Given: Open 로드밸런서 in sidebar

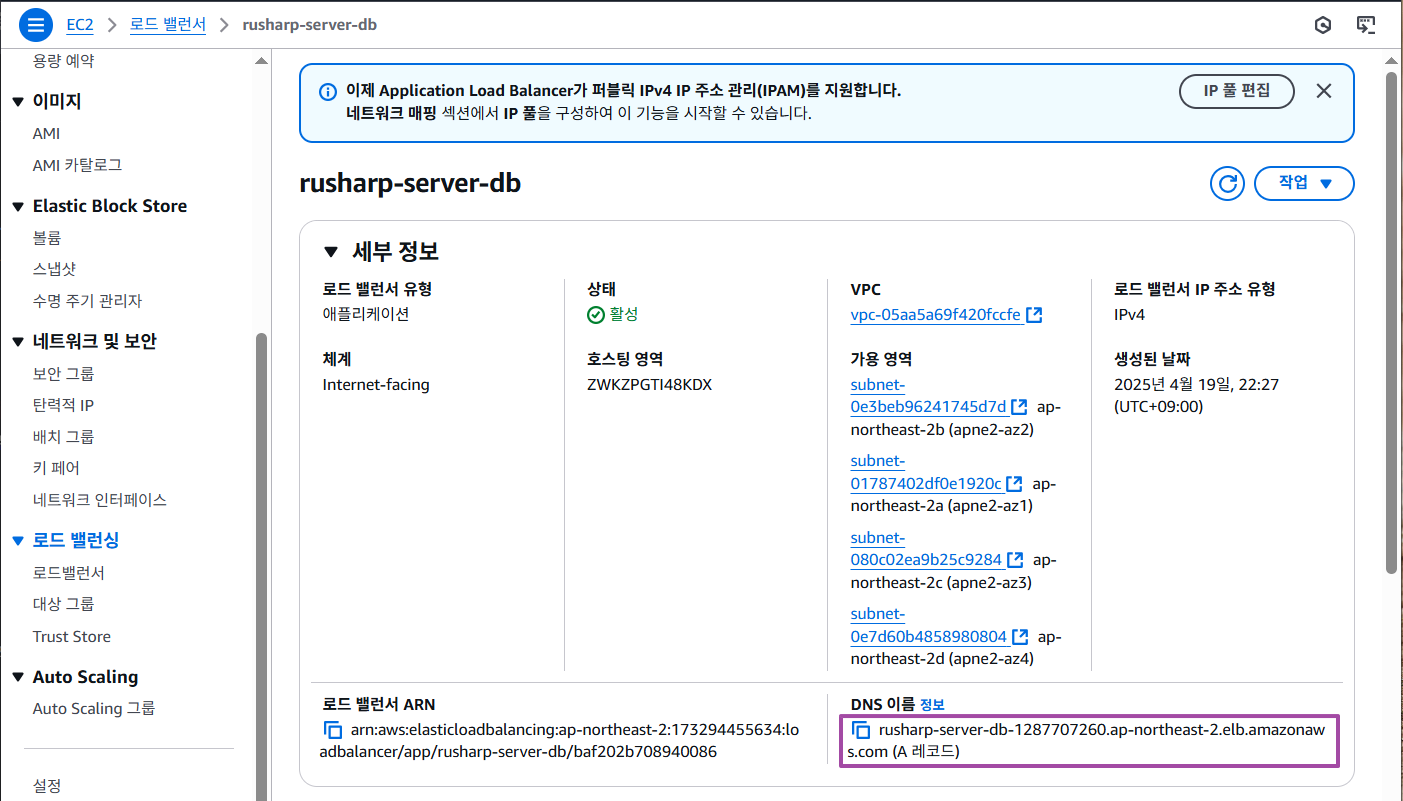Looking at the screenshot, I should (69, 573).
